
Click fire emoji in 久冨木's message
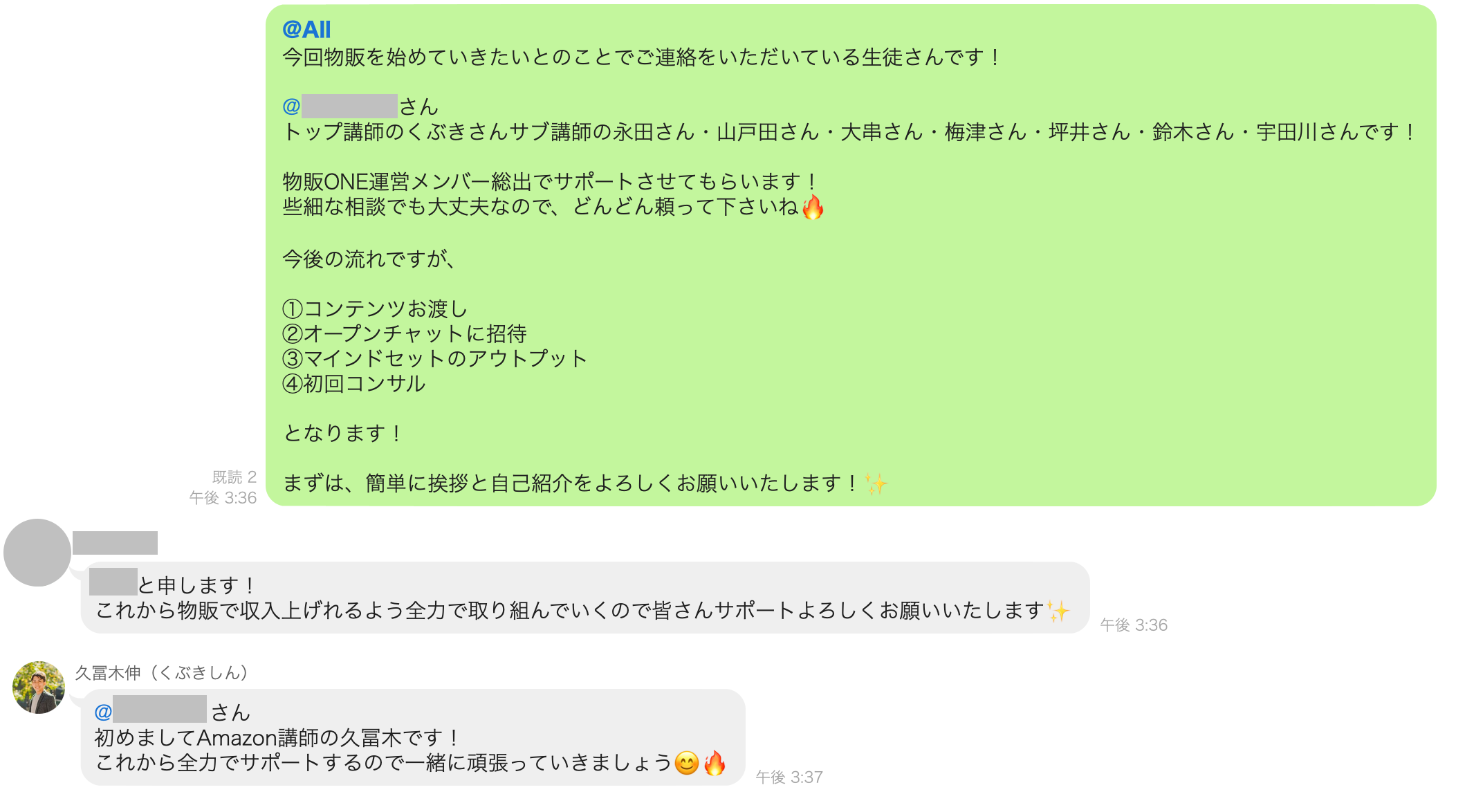pos(715,763)
